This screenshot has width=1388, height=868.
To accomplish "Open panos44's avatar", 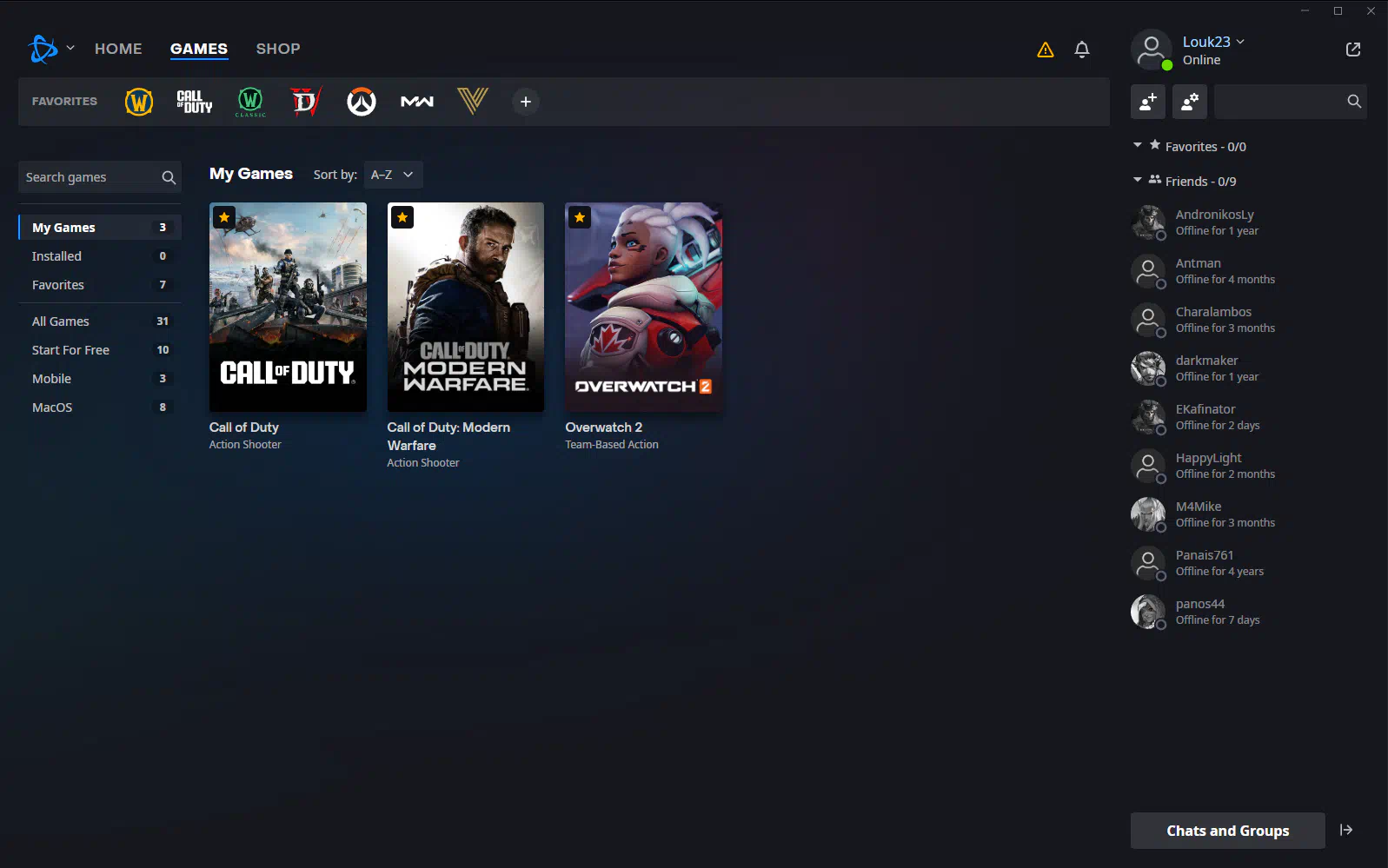I will [1148, 612].
